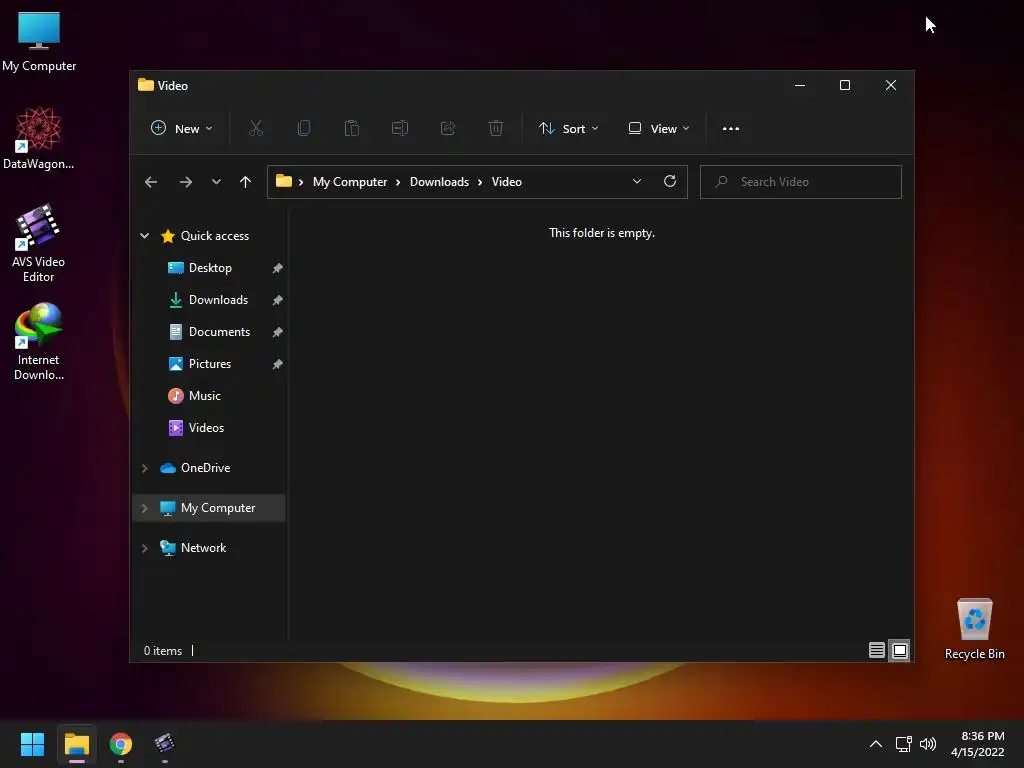The width and height of the screenshot is (1024, 768).
Task: Click the Share icon in toolbar
Action: click(x=447, y=129)
